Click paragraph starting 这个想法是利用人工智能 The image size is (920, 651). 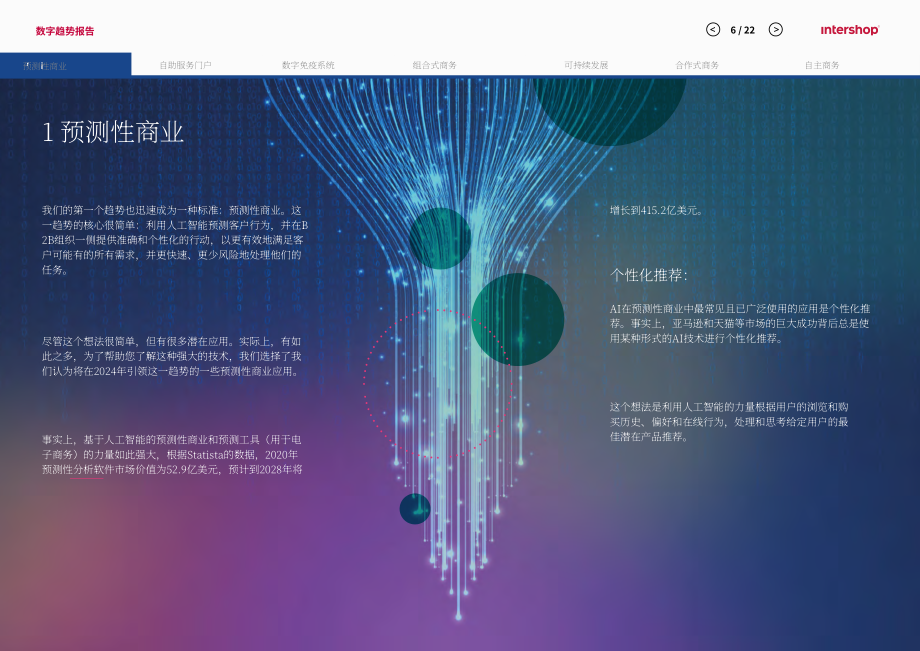point(729,422)
